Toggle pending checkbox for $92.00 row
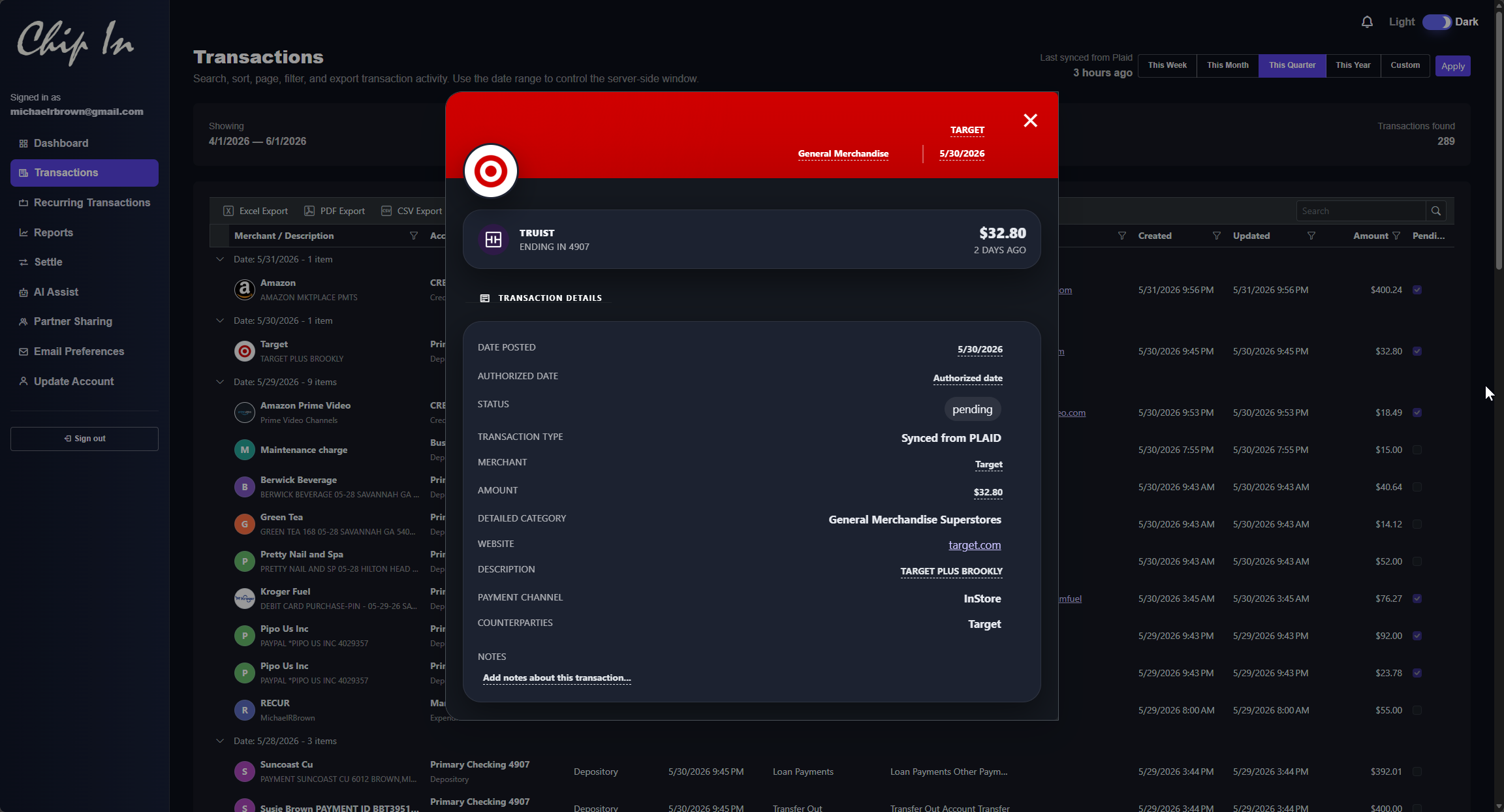 point(1417,636)
